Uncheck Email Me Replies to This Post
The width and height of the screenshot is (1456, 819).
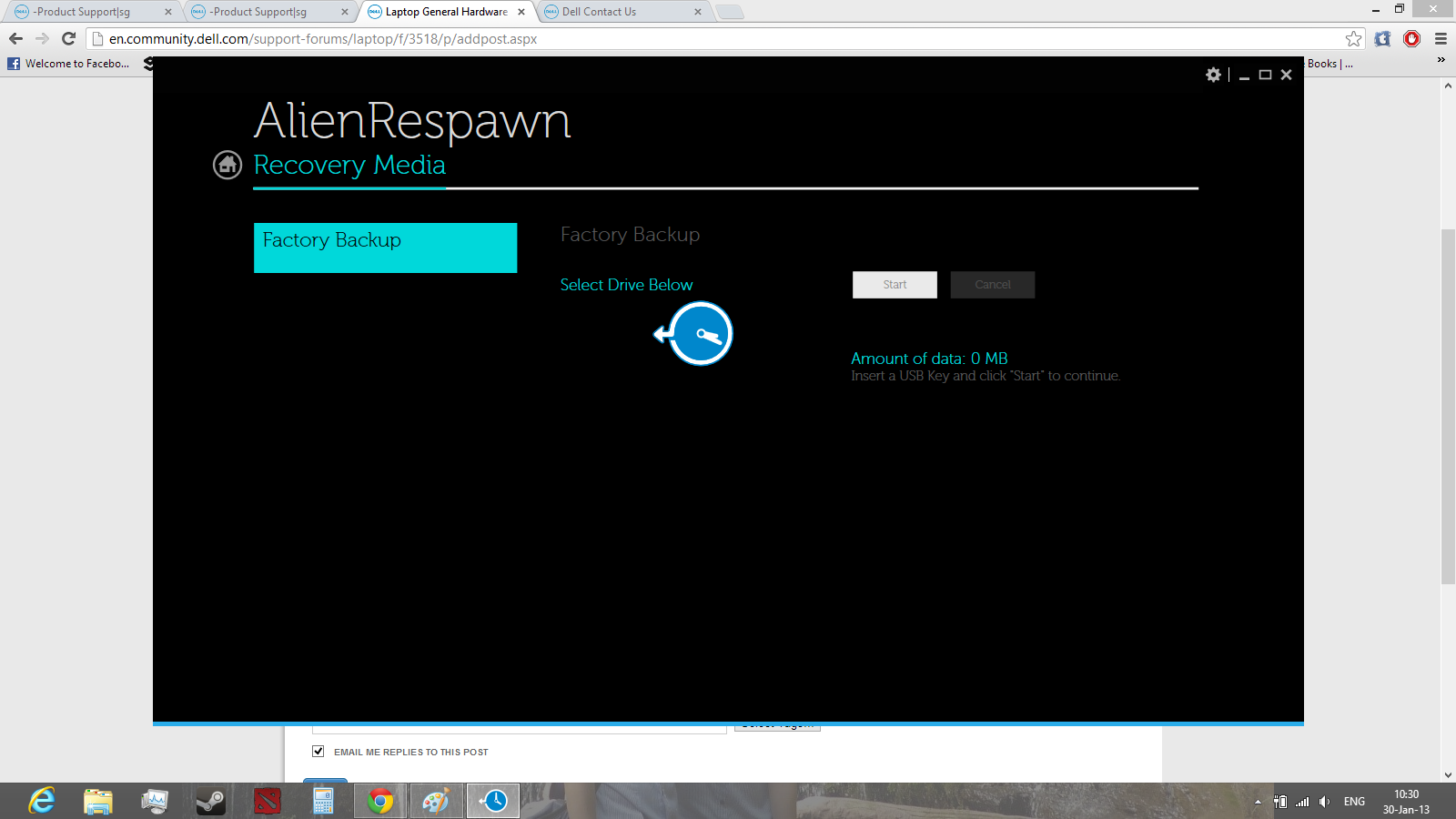318,751
